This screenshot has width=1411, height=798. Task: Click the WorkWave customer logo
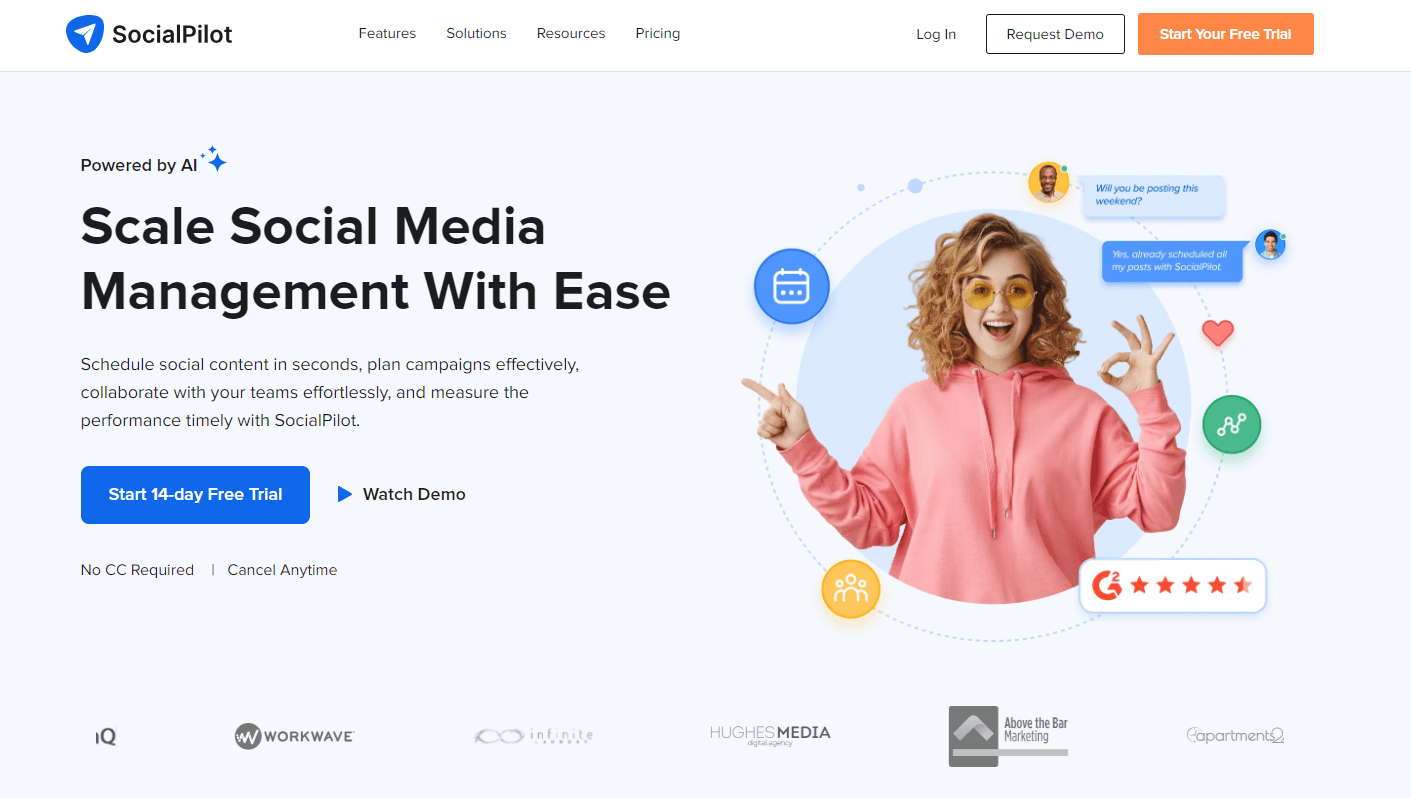294,737
